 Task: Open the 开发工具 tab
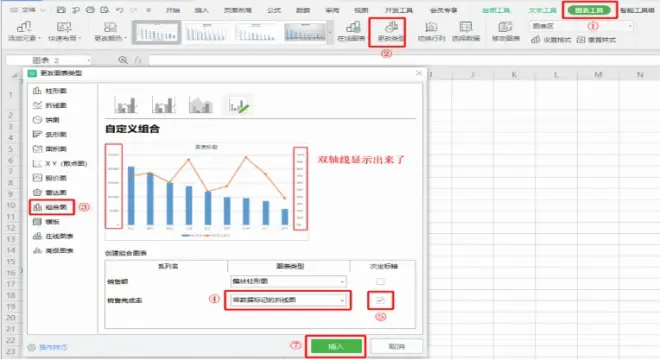click(x=398, y=10)
